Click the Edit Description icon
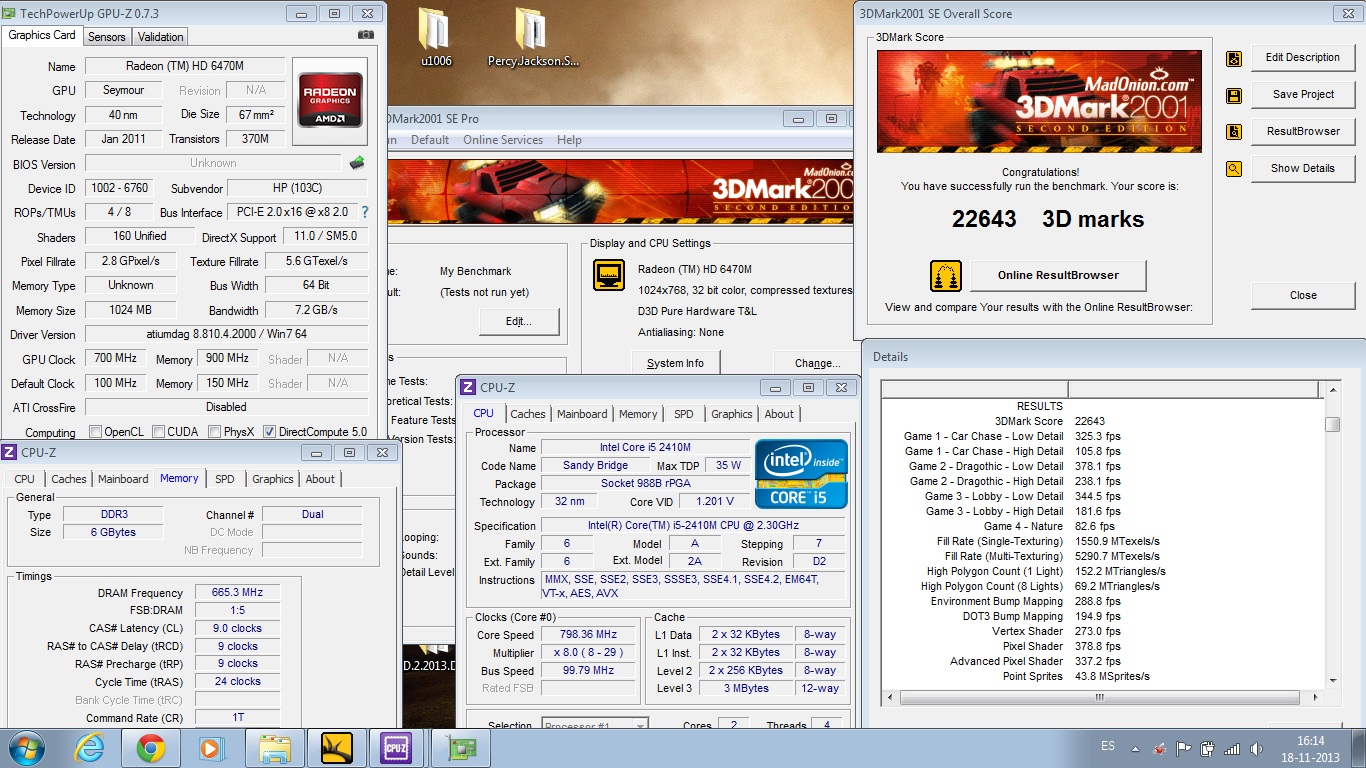This screenshot has width=1366, height=768. pos(1234,58)
